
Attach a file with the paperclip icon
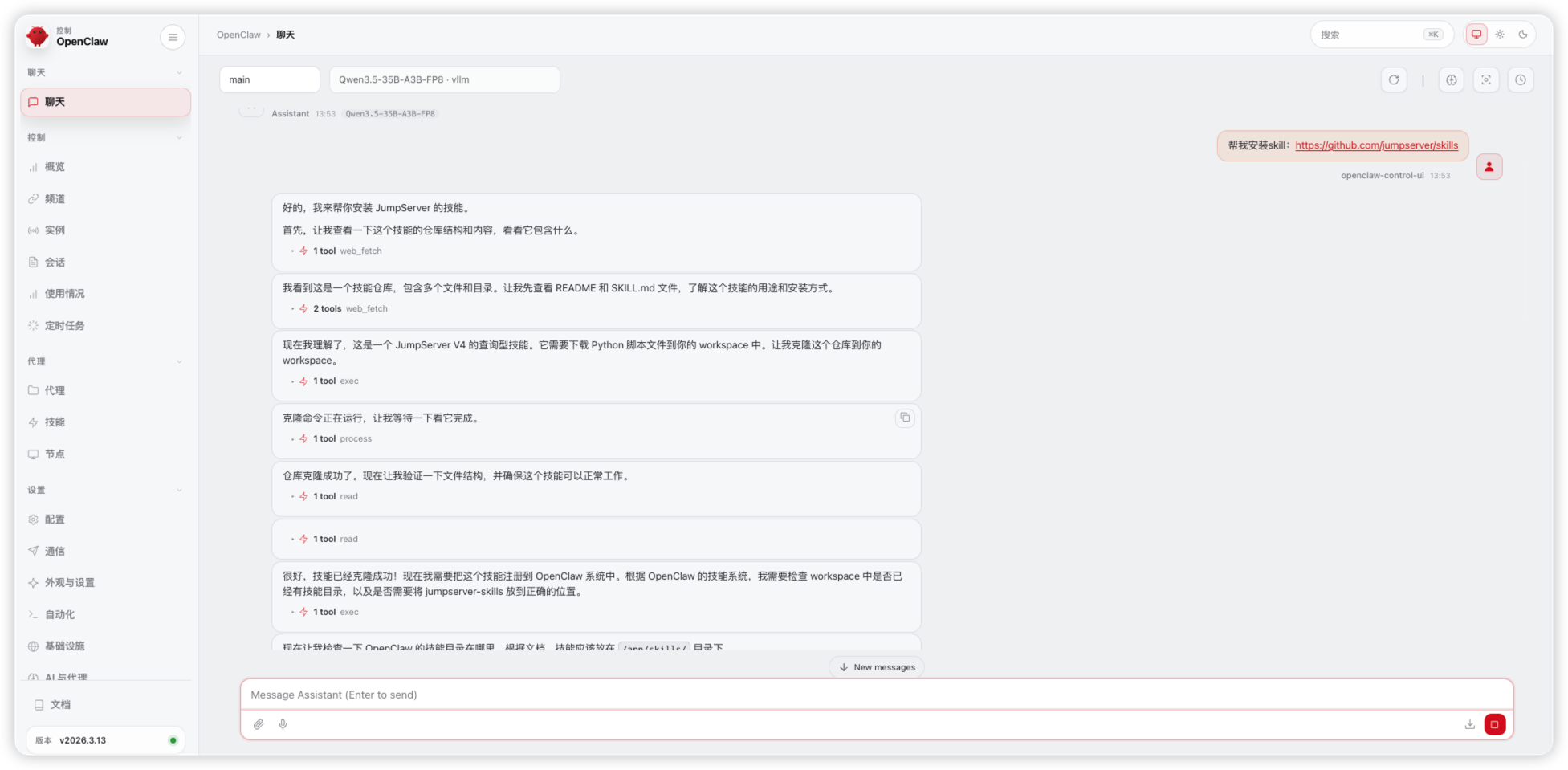pyautogui.click(x=259, y=724)
